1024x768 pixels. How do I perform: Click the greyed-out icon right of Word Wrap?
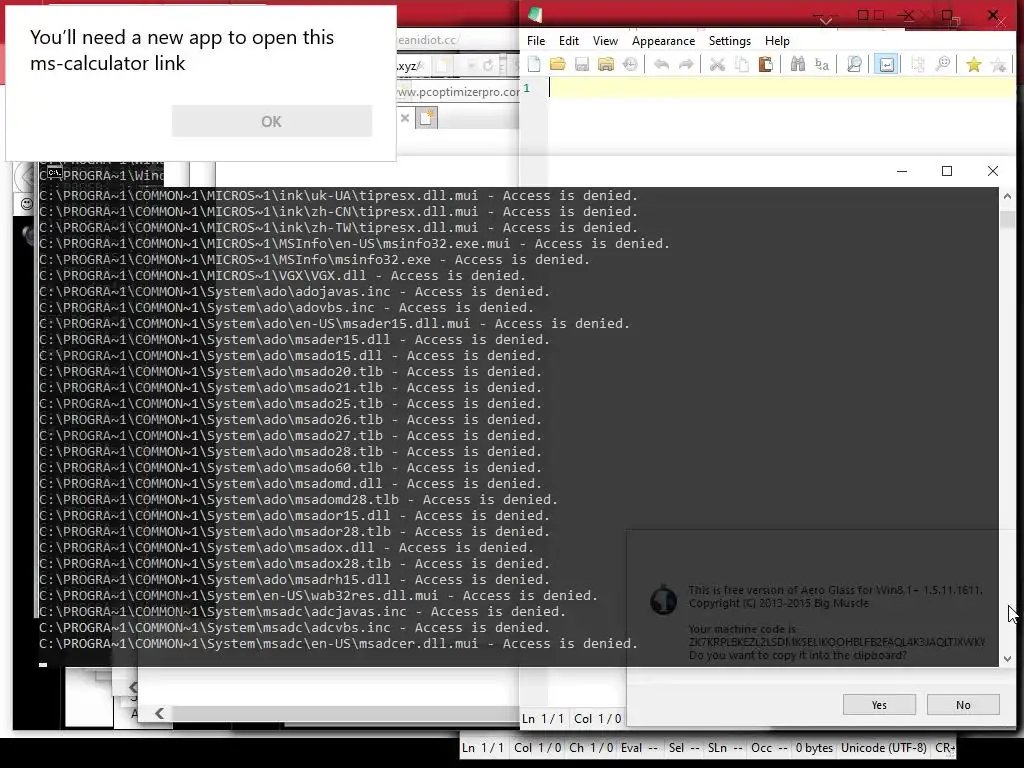918,64
